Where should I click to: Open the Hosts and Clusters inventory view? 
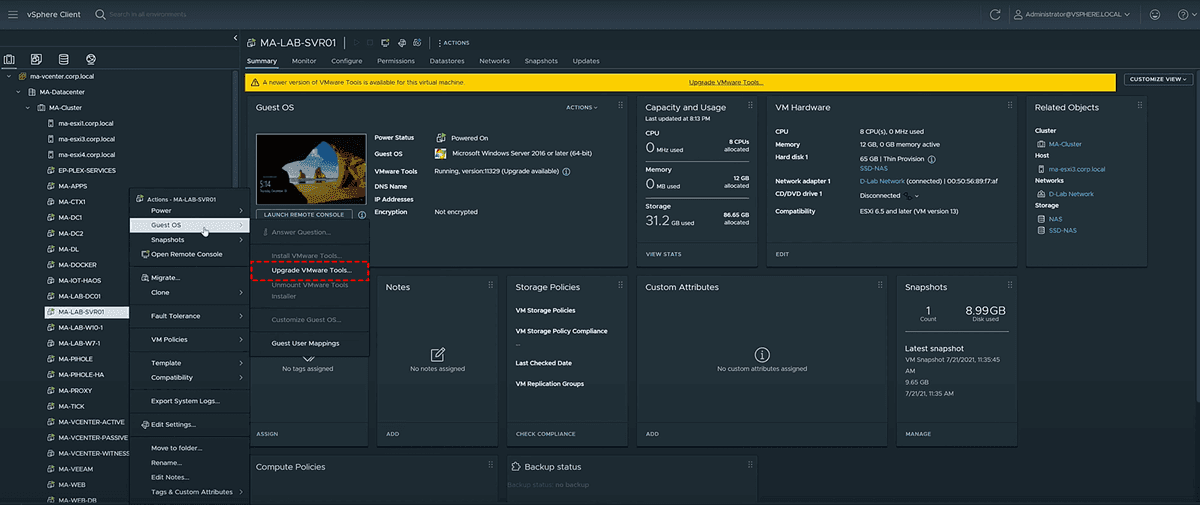point(9,59)
